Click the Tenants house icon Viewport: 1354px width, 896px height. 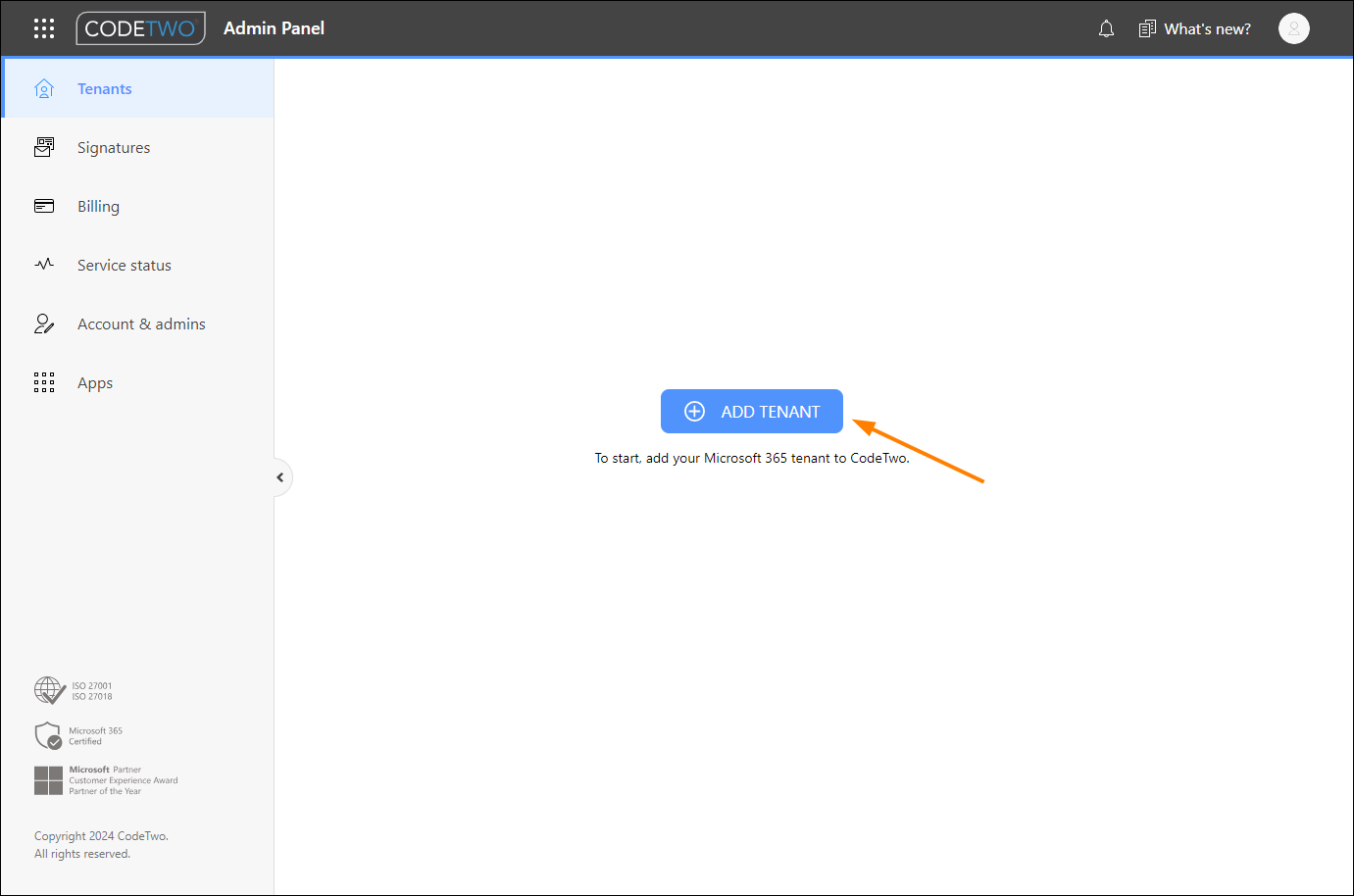click(44, 88)
